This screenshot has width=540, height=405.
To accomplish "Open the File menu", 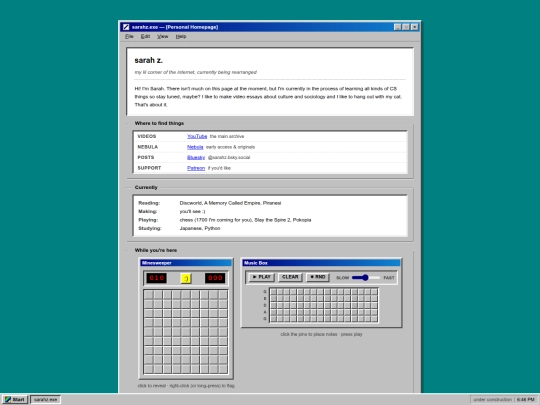I will 129,37.
